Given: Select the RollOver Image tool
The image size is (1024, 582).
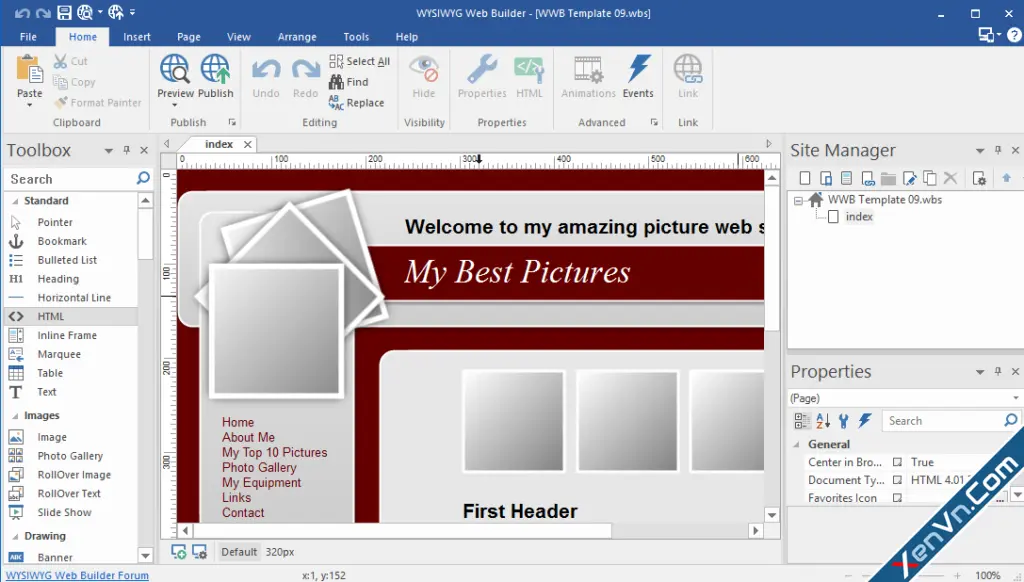Looking at the screenshot, I should [x=74, y=475].
